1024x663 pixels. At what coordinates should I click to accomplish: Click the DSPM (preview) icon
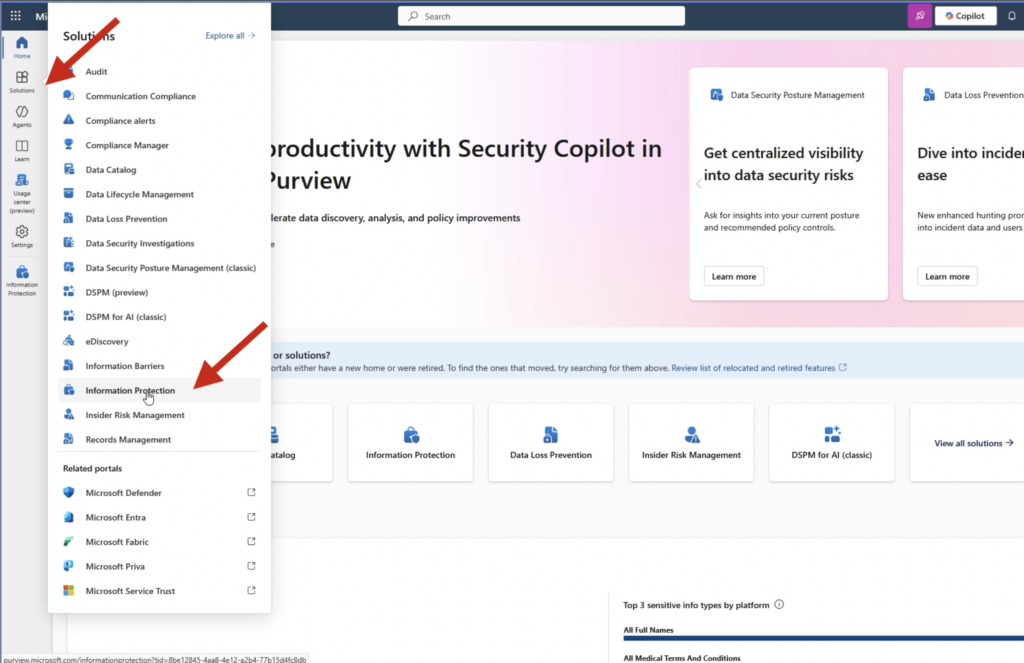pyautogui.click(x=69, y=292)
